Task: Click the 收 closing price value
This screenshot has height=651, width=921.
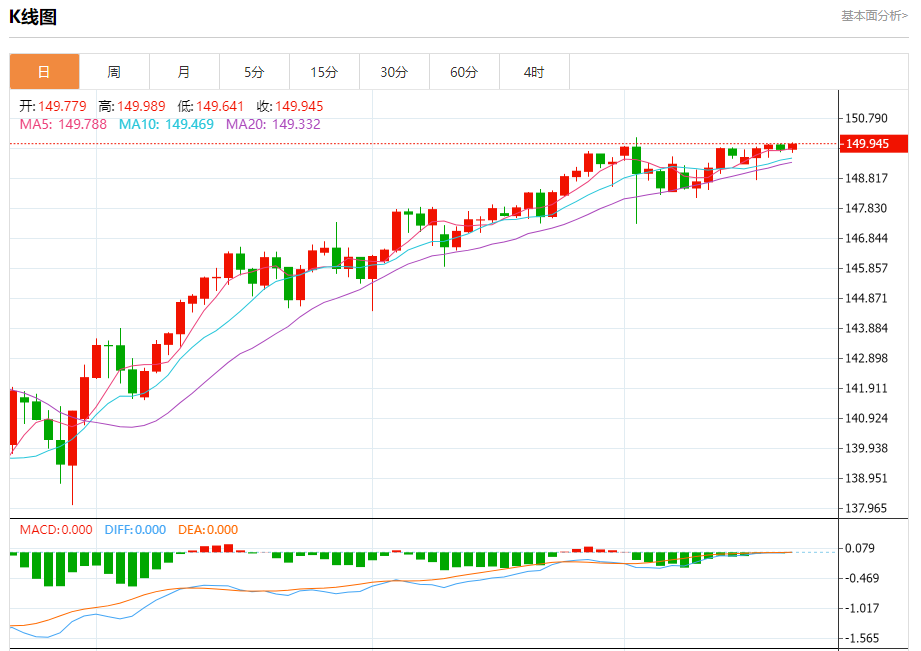Action: (299, 106)
